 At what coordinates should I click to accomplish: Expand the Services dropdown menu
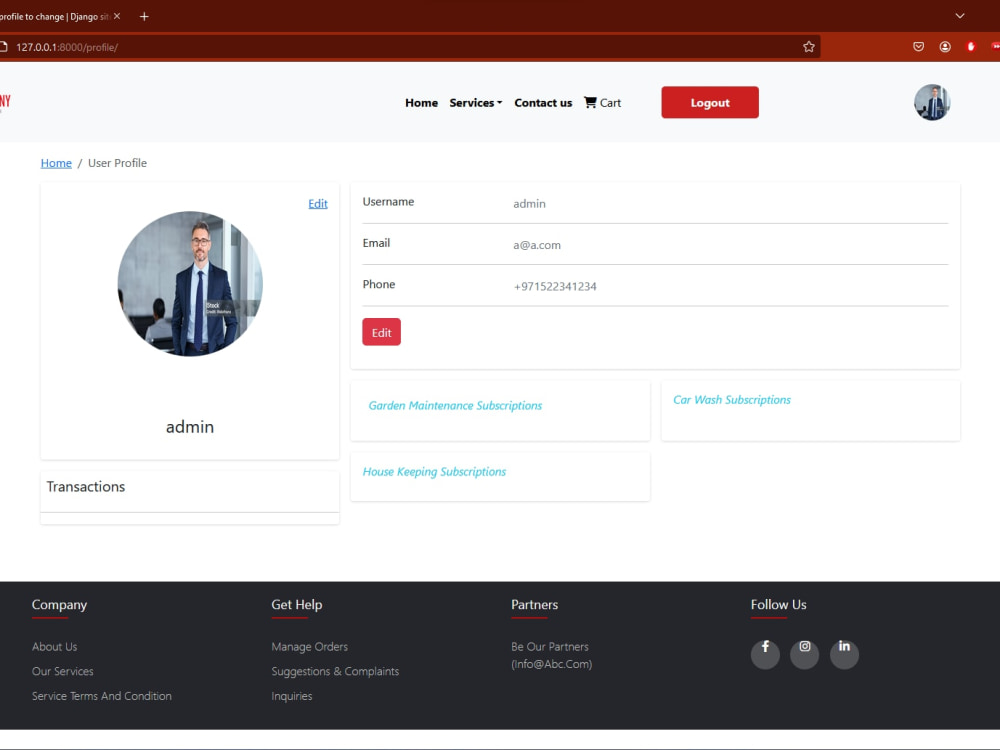(476, 103)
